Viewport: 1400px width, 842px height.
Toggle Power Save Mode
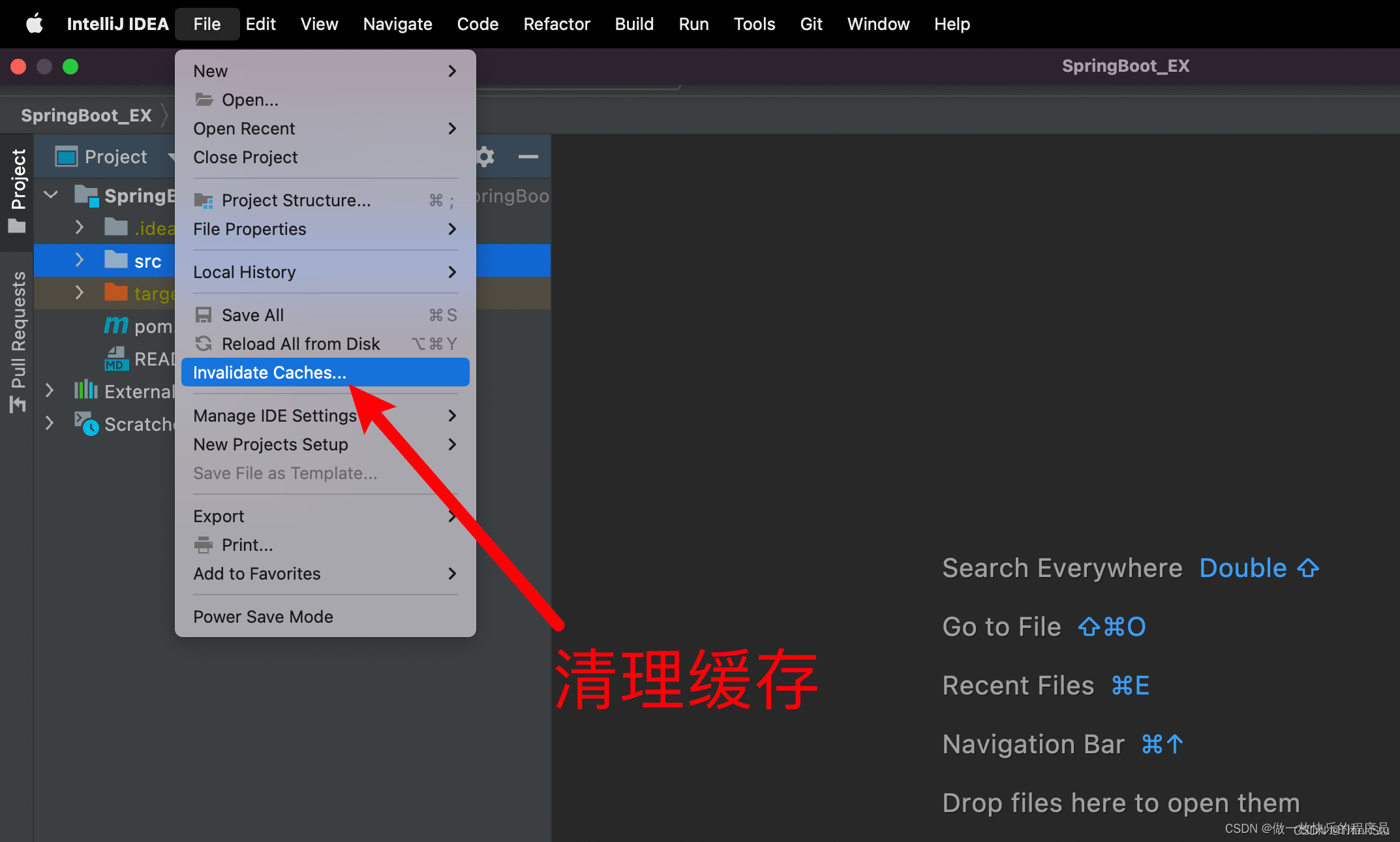click(325, 617)
